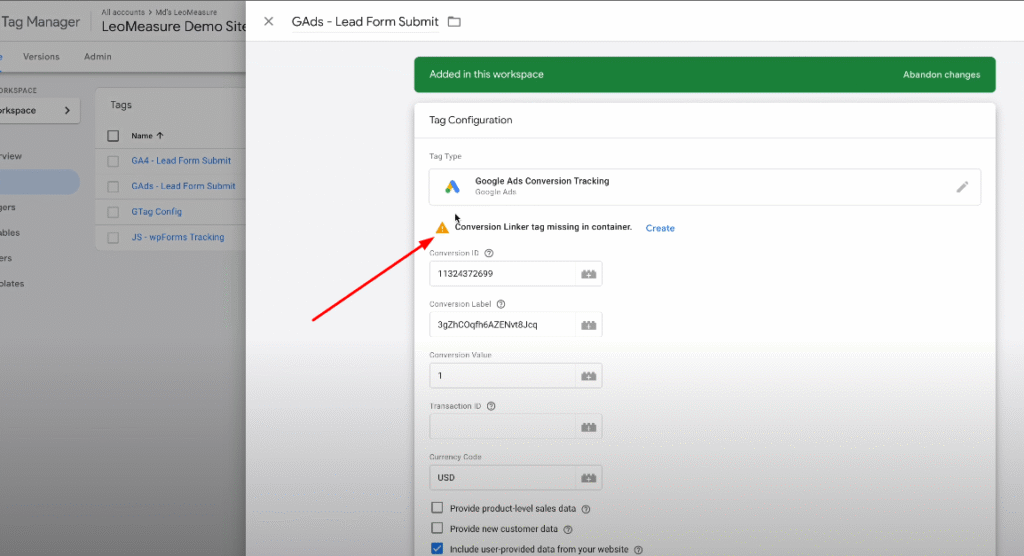
Task: Enable Provide product-level sales data
Action: coord(437,508)
